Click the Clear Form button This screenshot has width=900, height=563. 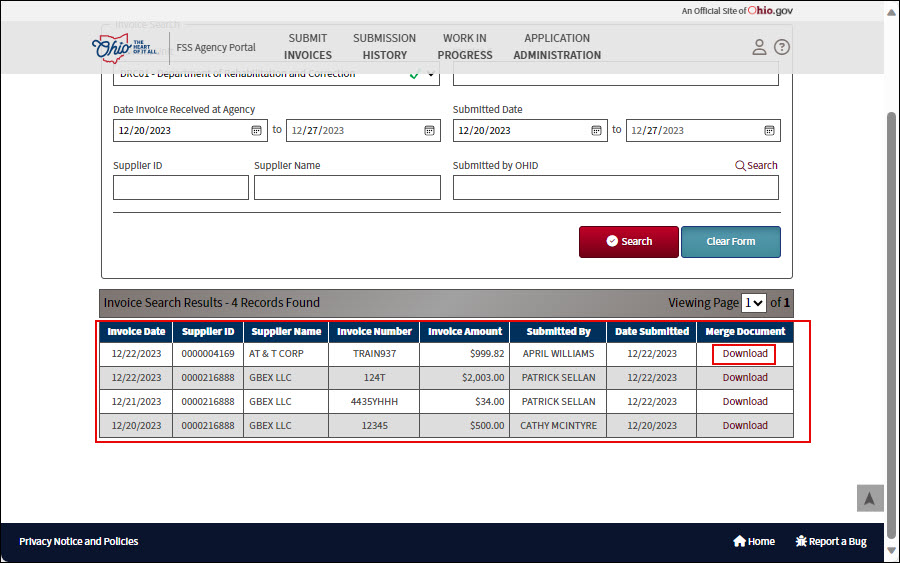pos(731,242)
